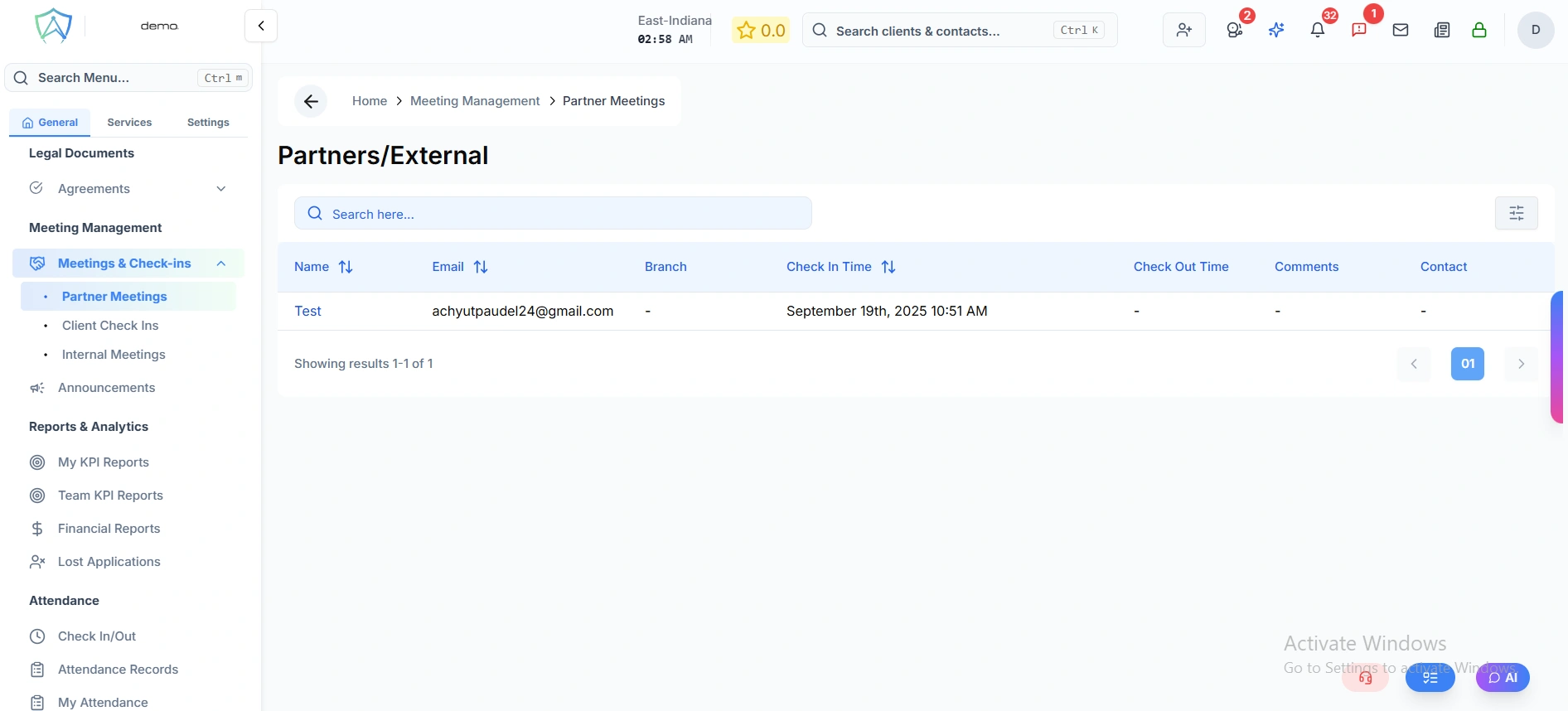1568x711 pixels.
Task: Click the add user icon in header
Action: click(1183, 31)
